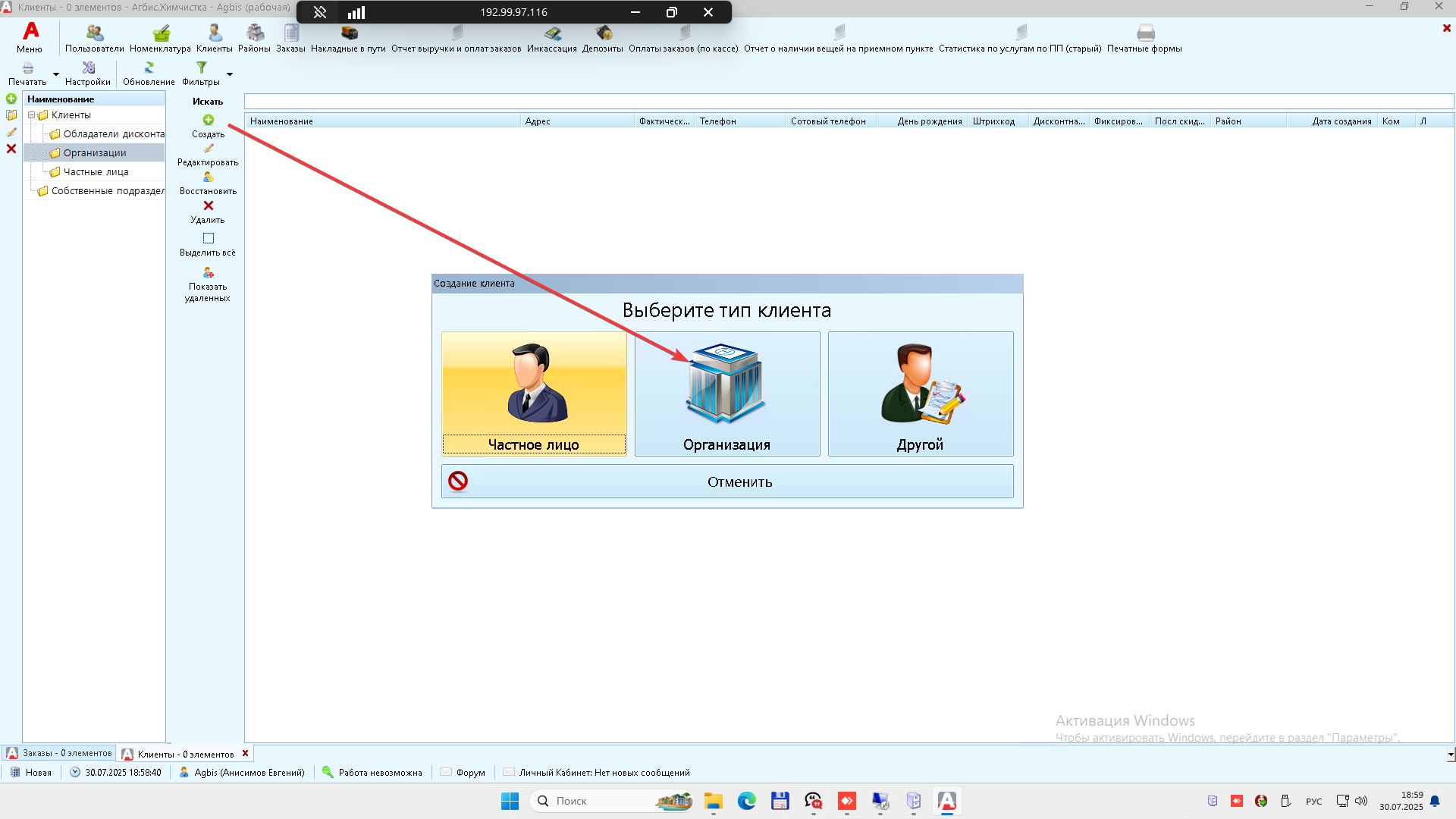Select Организации folder in tree
This screenshot has width=1456, height=819.
pos(88,153)
